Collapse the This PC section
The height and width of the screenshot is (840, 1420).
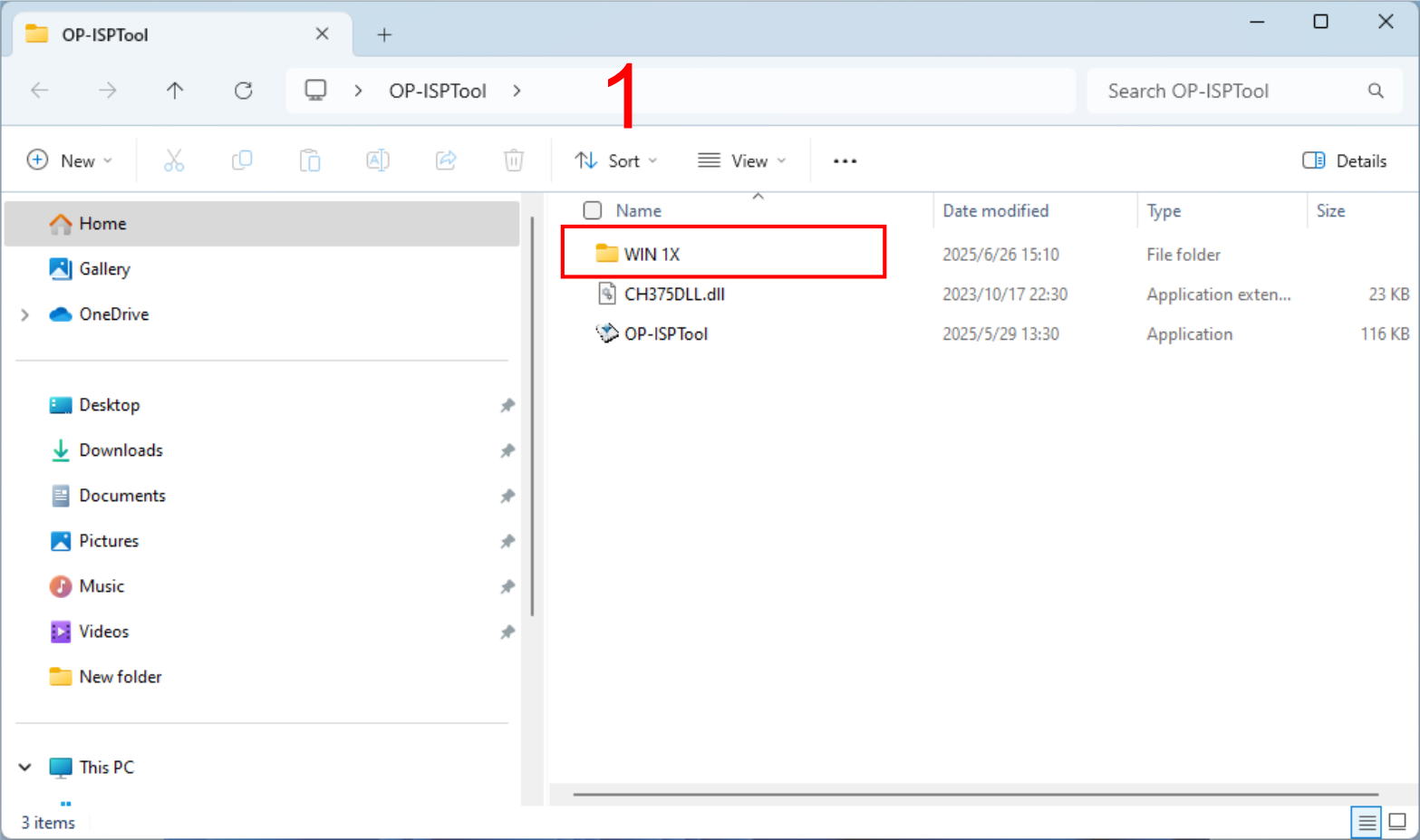point(25,768)
